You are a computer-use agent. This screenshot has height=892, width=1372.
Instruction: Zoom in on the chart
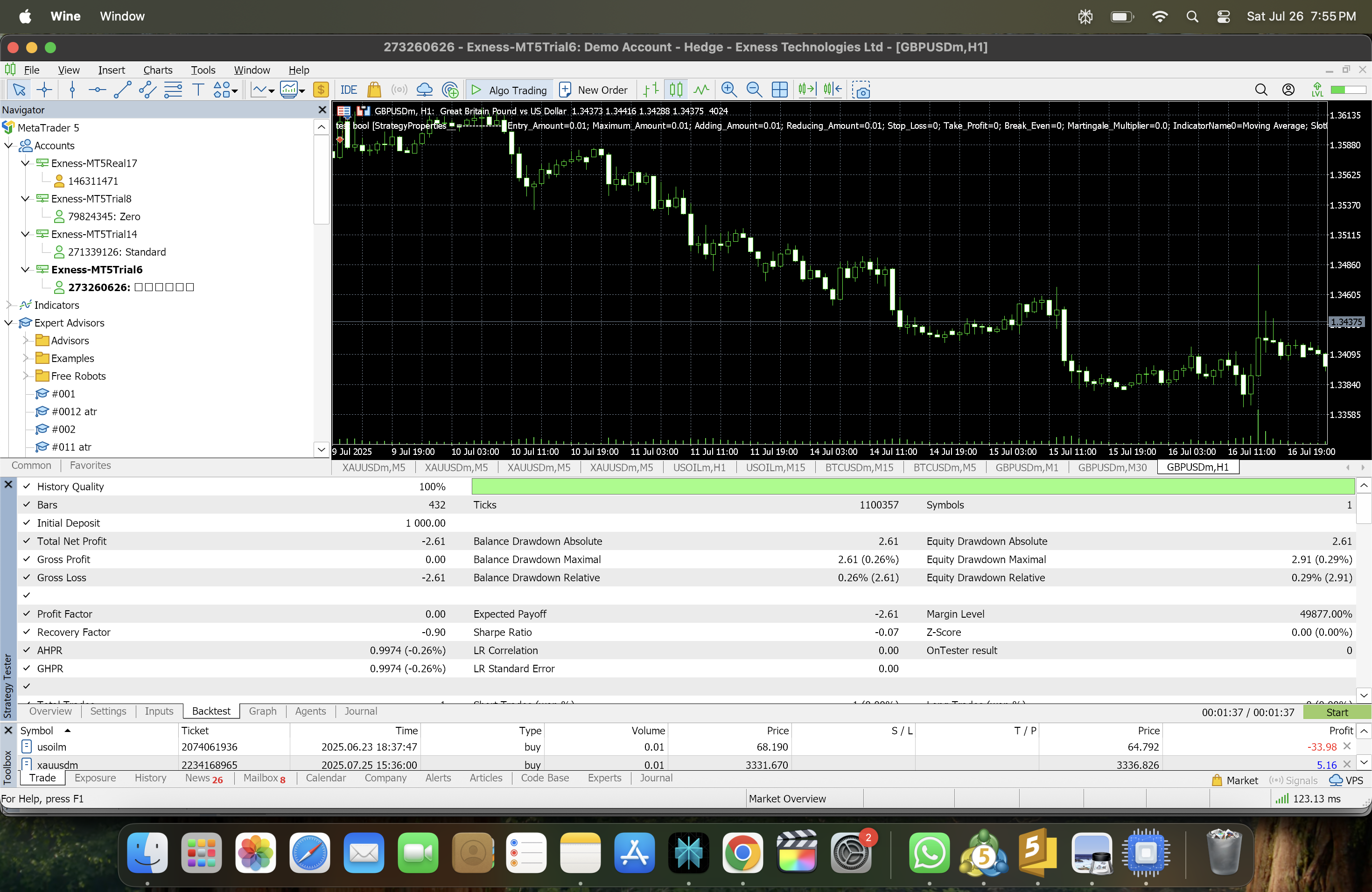point(729,90)
